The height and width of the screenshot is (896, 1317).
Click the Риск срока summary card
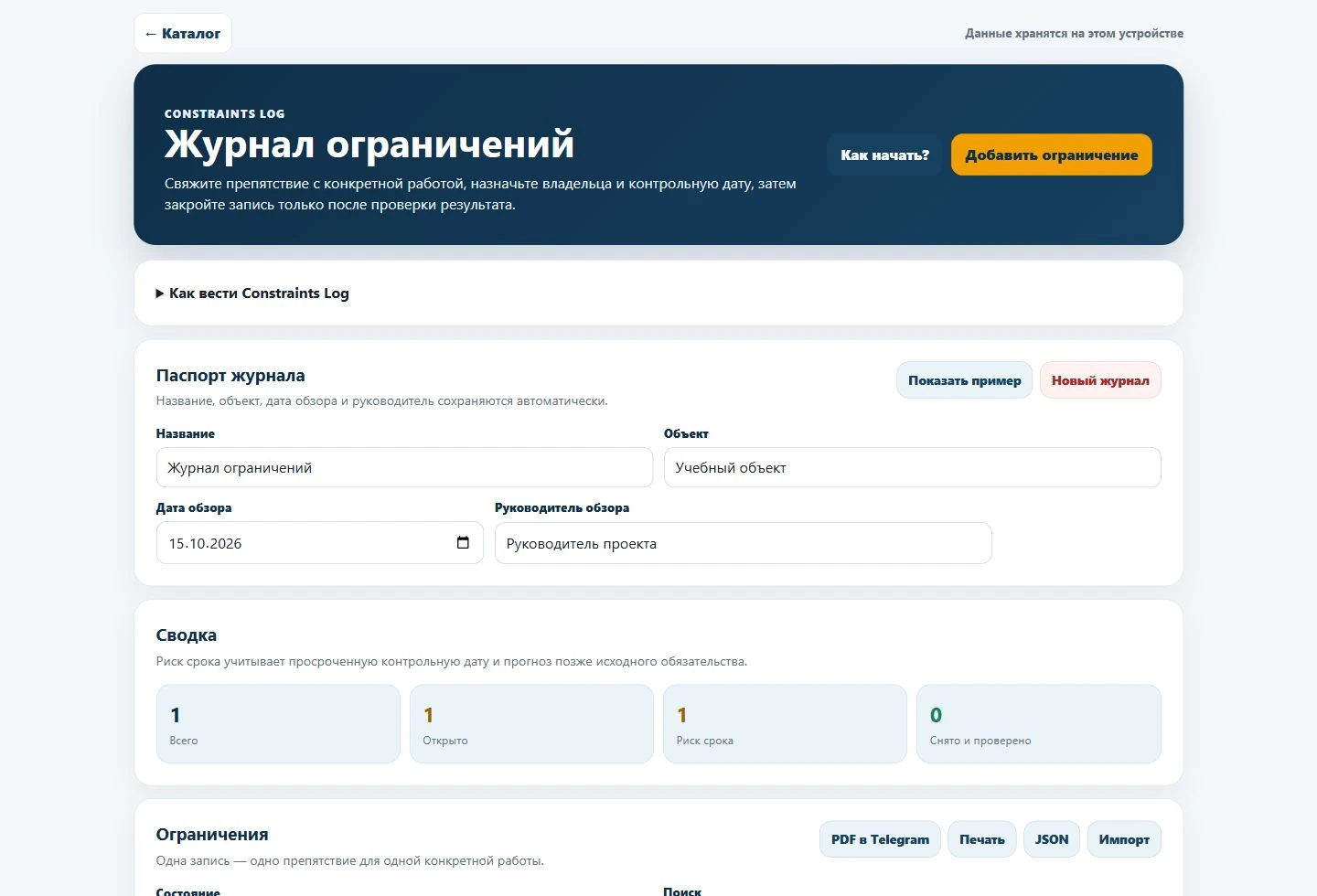point(785,724)
